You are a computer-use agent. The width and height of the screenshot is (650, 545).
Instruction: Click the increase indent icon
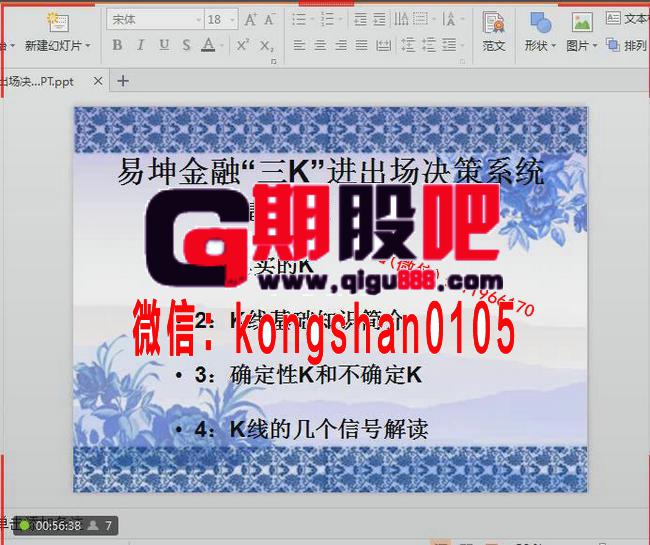379,19
